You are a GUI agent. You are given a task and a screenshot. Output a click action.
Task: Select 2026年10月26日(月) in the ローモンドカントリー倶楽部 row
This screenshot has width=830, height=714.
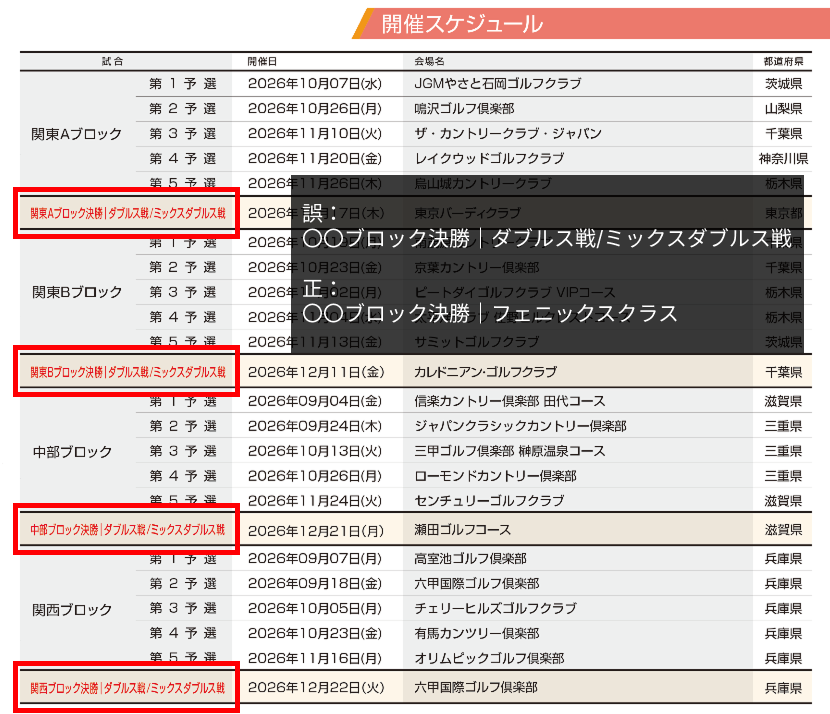coord(315,476)
